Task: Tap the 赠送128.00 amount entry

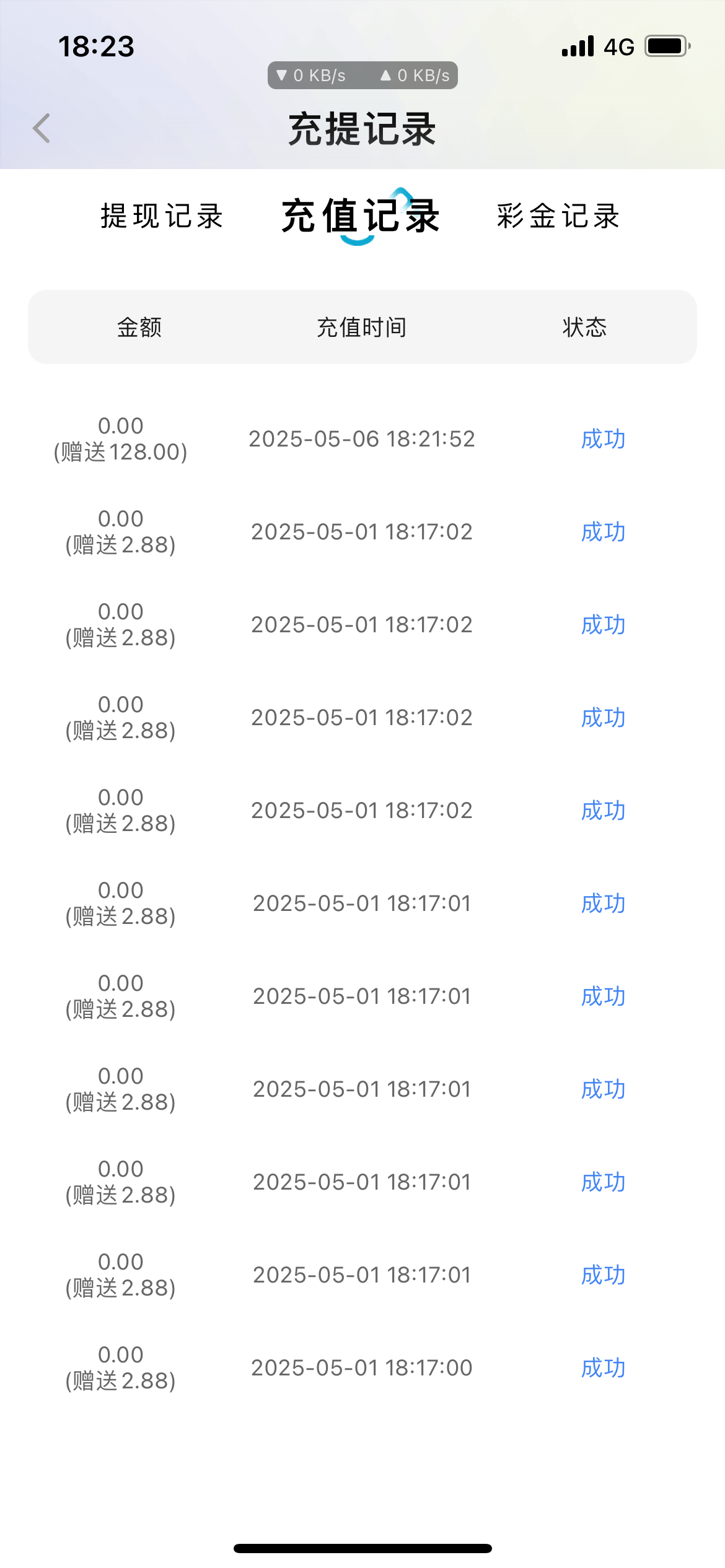Action: pos(121,451)
